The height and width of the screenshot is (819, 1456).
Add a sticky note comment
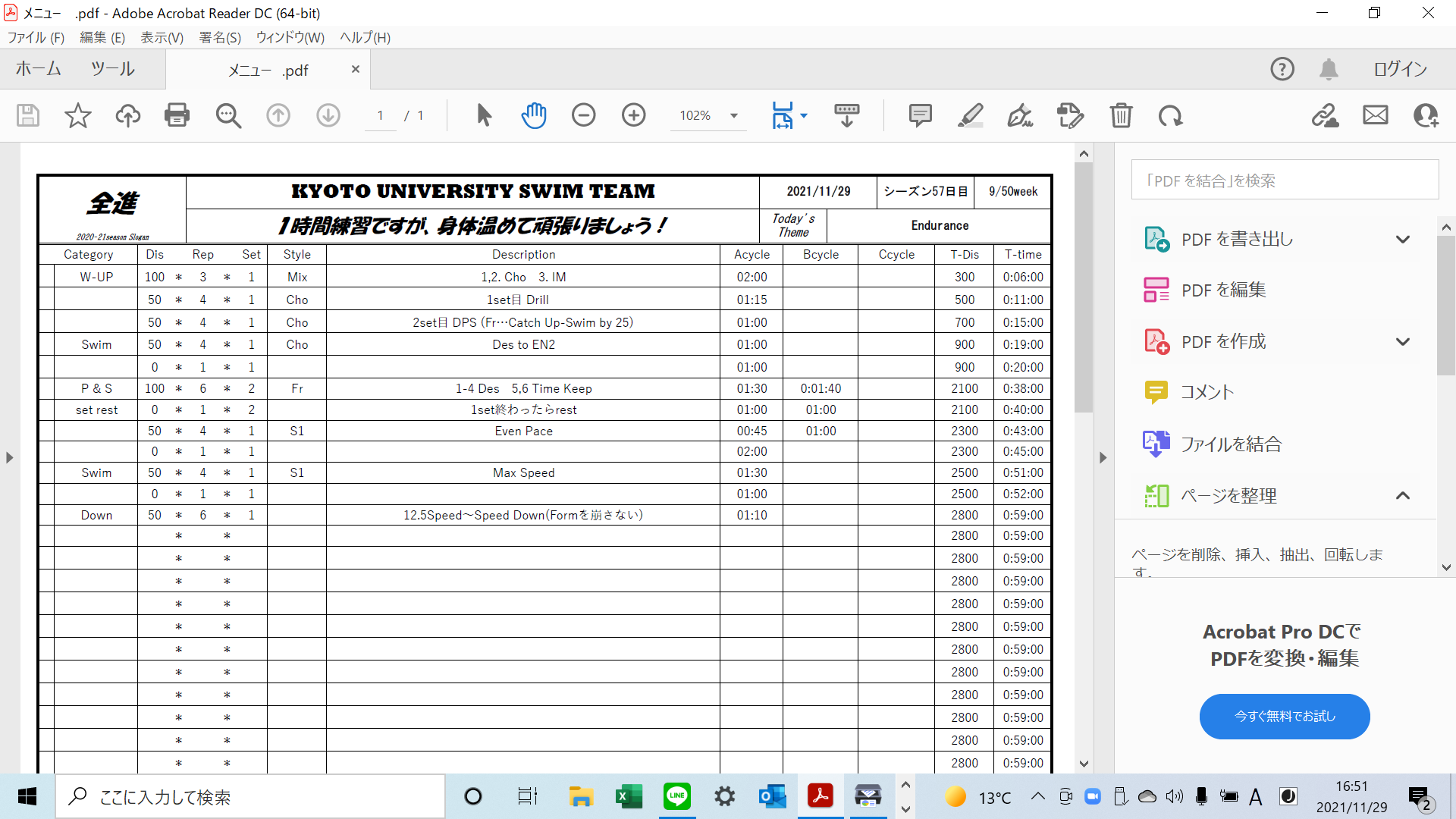[x=920, y=115]
